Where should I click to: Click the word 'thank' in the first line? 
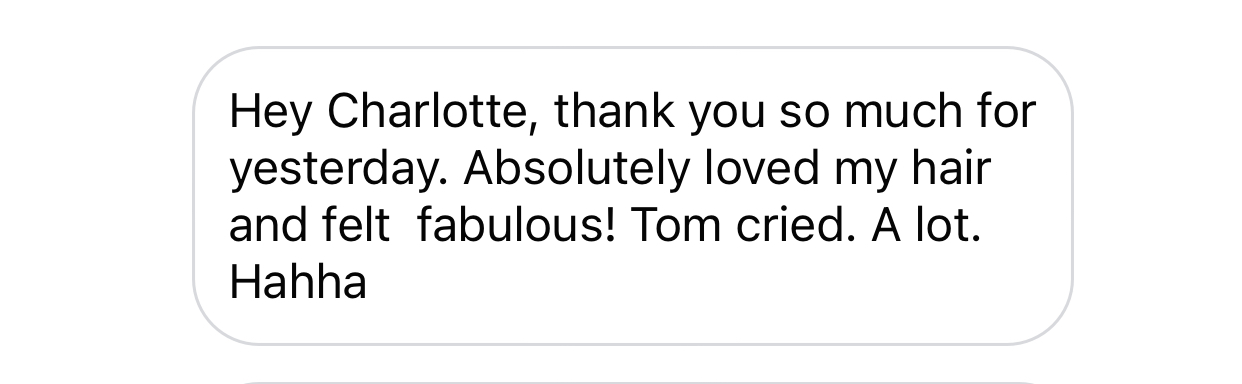(615, 112)
